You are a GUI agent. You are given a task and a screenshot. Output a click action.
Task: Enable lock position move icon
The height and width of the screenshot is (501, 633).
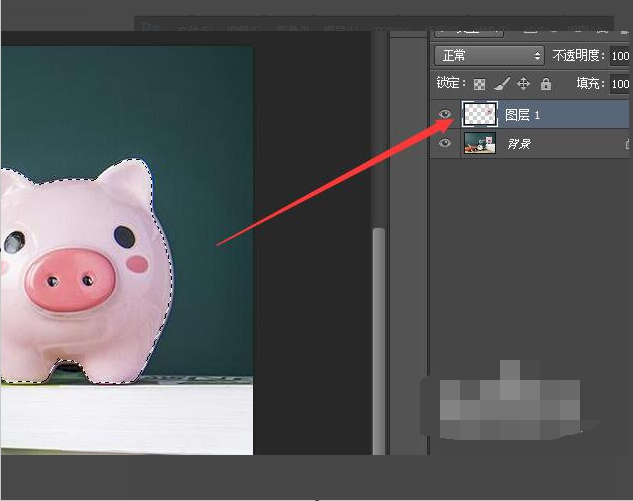tap(524, 84)
